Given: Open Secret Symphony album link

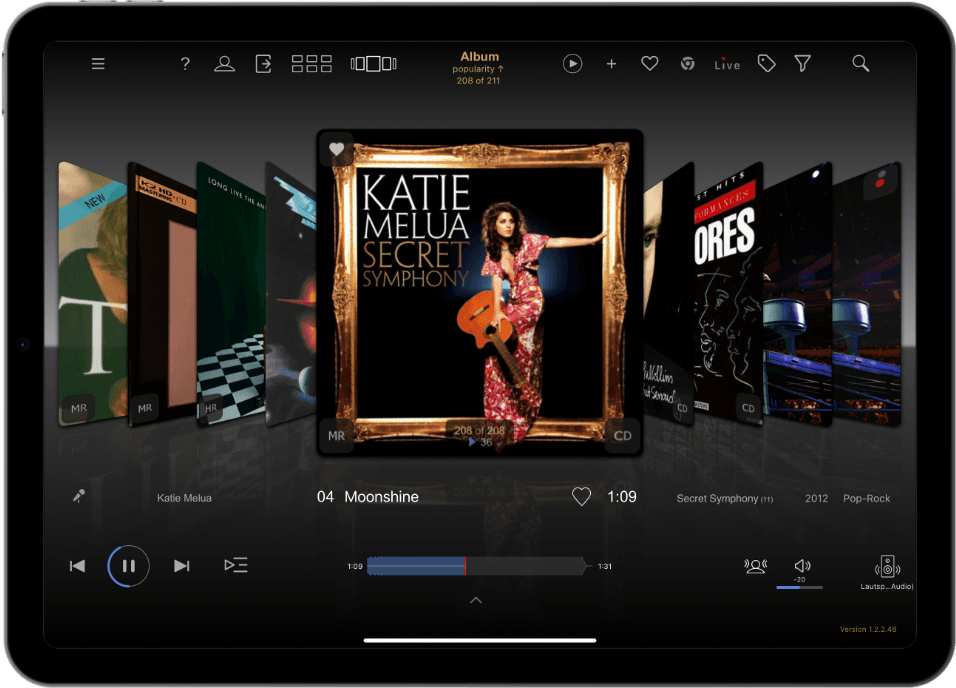Looking at the screenshot, I should click(724, 498).
